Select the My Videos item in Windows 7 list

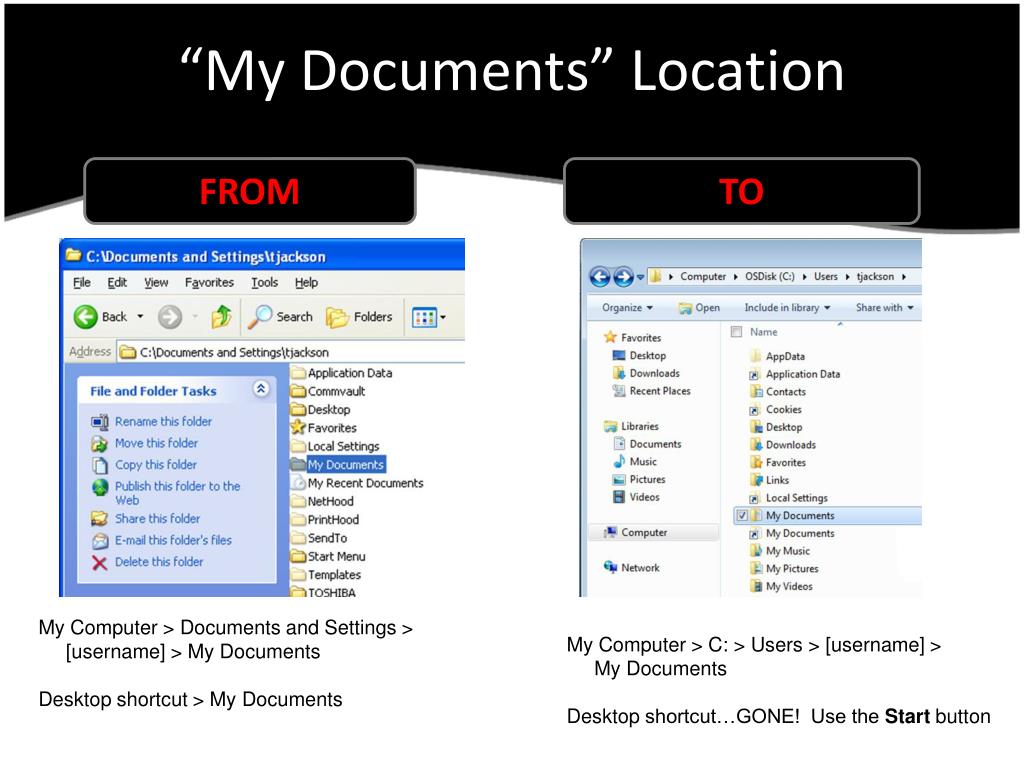pyautogui.click(x=782, y=586)
